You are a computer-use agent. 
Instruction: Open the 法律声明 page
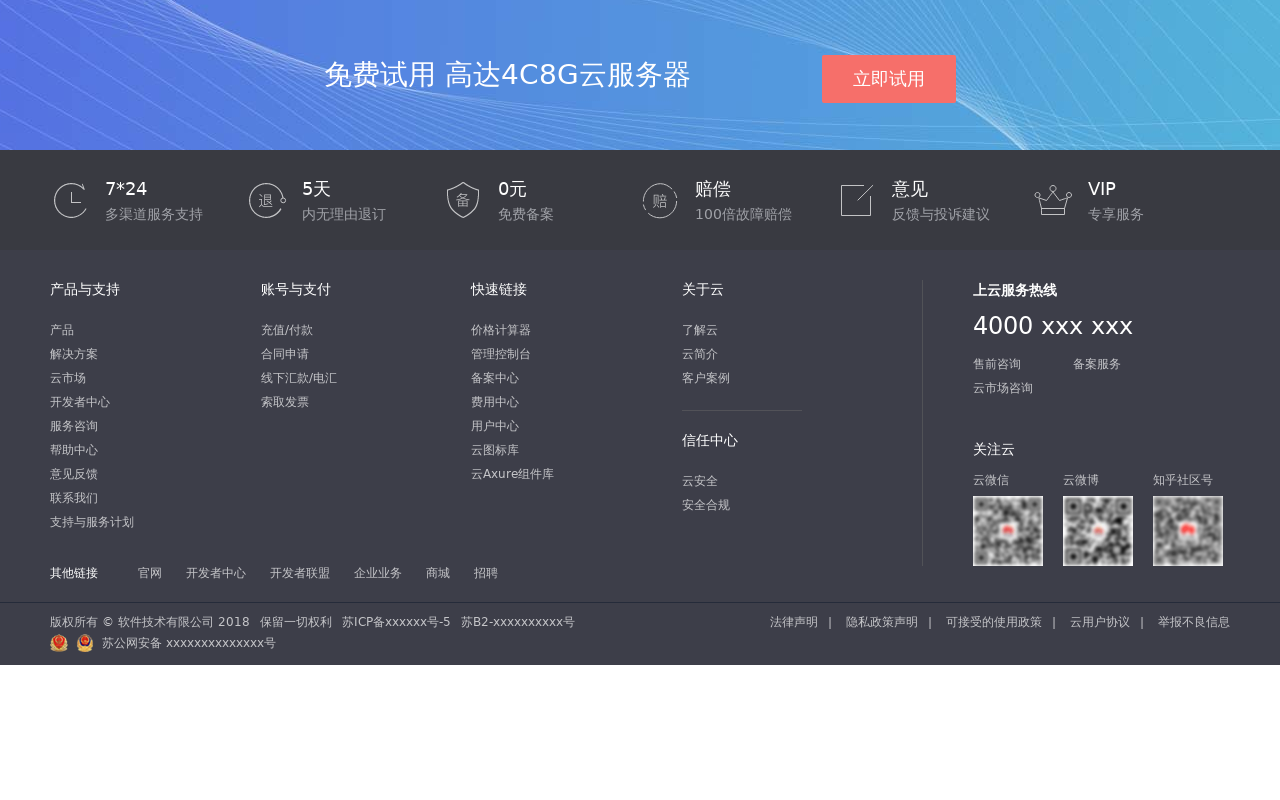coord(793,620)
